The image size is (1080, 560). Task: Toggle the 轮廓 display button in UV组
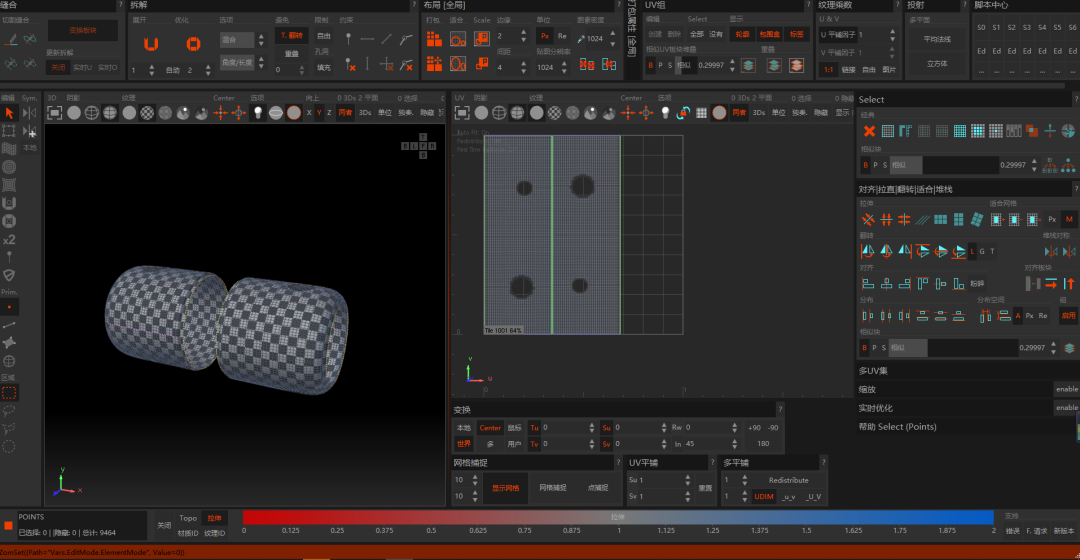pyautogui.click(x=741, y=34)
